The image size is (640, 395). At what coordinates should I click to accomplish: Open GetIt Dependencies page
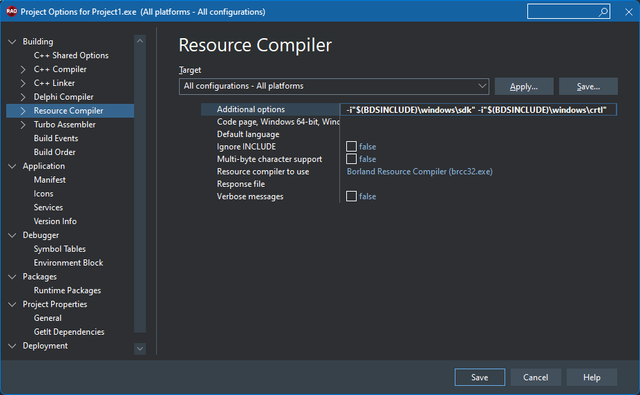69,332
